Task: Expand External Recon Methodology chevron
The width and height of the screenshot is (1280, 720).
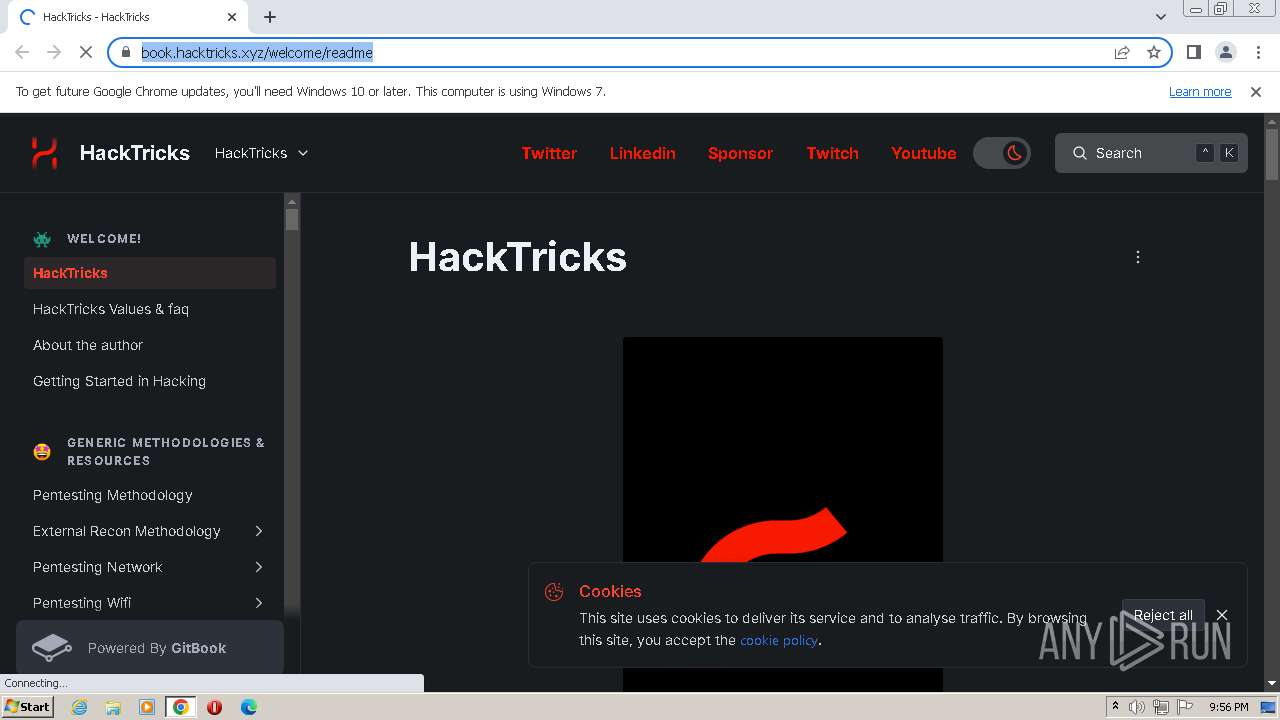Action: click(259, 531)
